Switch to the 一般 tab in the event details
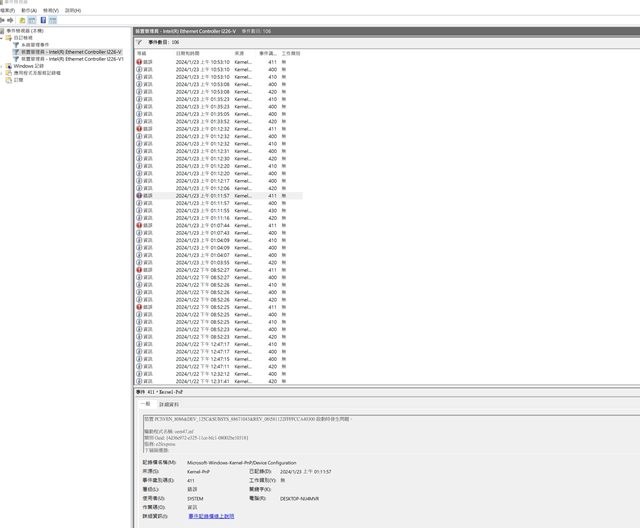The image size is (640, 528). pyautogui.click(x=146, y=404)
